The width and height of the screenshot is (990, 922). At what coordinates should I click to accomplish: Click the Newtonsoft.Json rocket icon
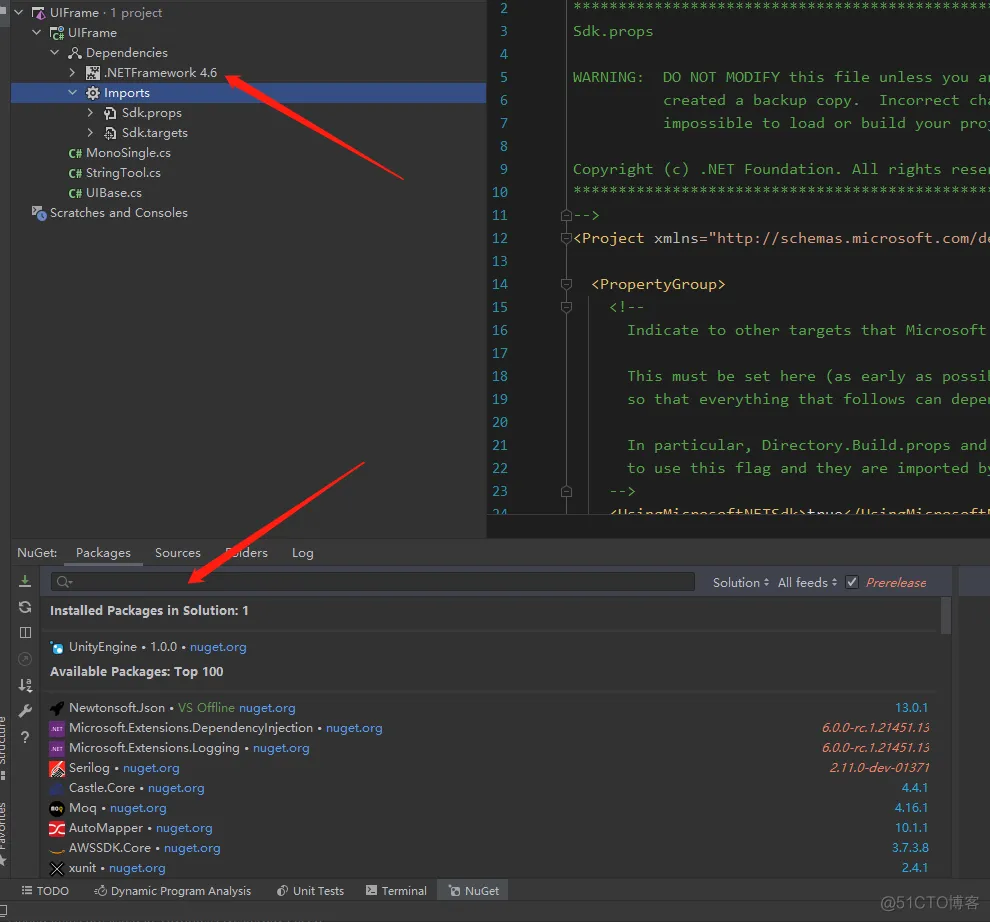pos(57,708)
